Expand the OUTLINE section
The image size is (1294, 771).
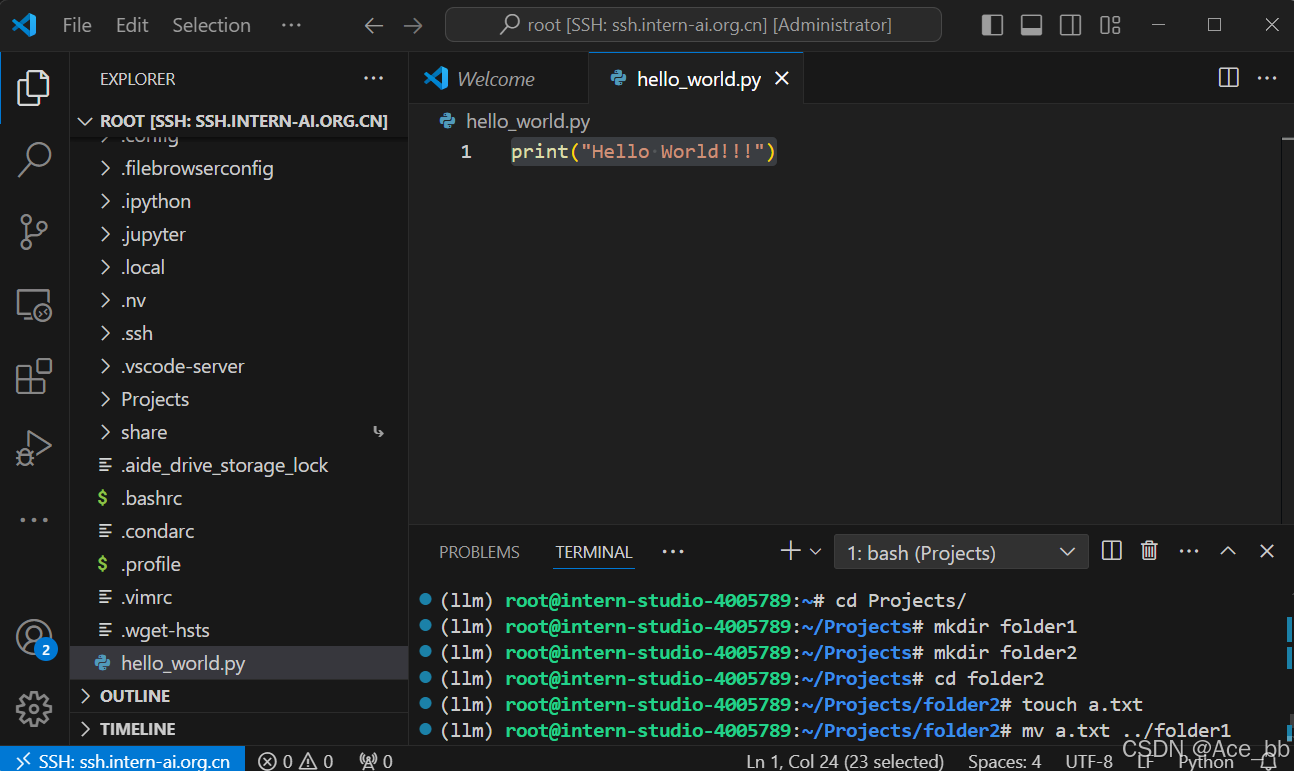tap(239, 696)
